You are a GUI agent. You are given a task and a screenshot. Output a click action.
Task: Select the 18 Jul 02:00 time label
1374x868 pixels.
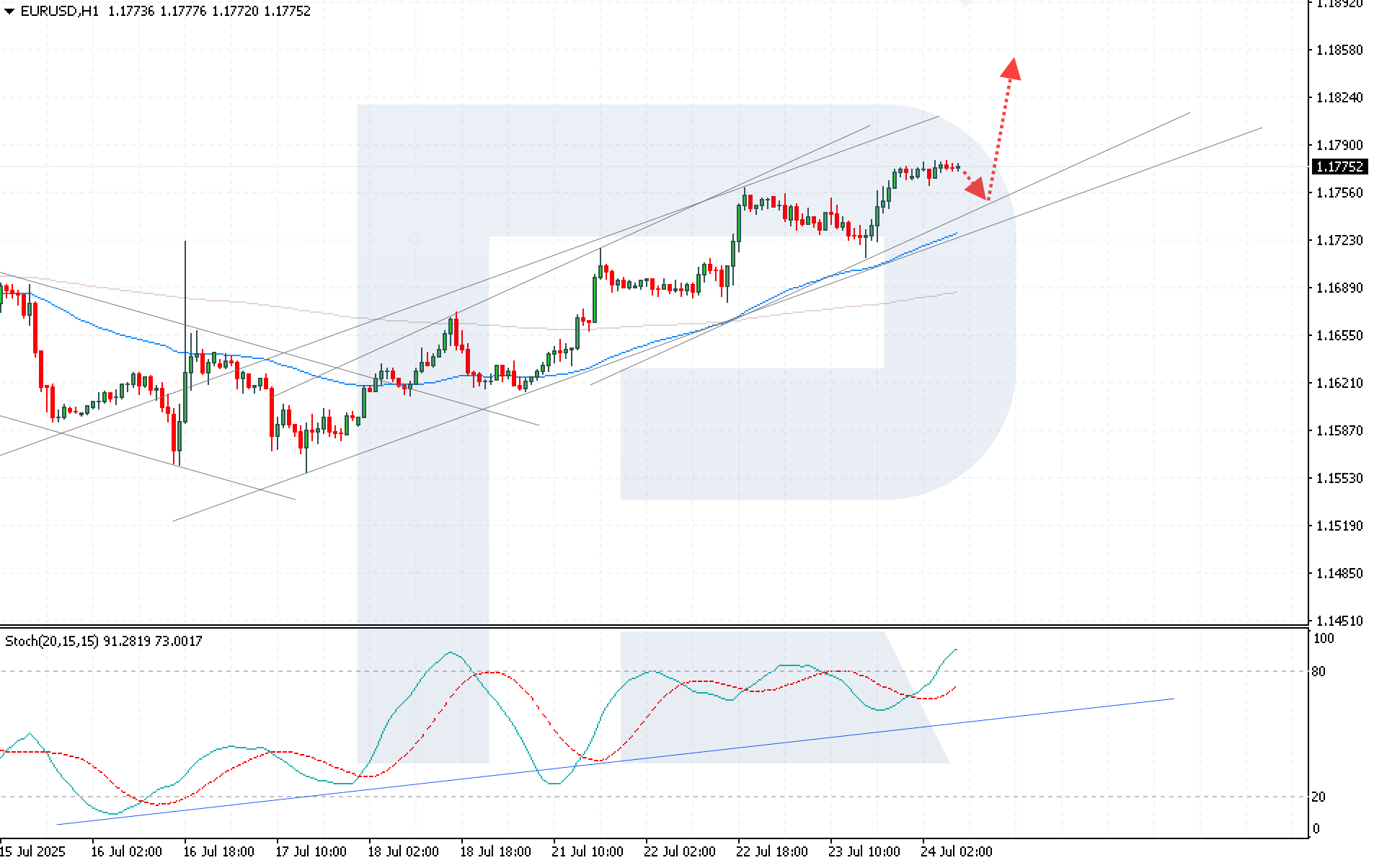(x=403, y=851)
